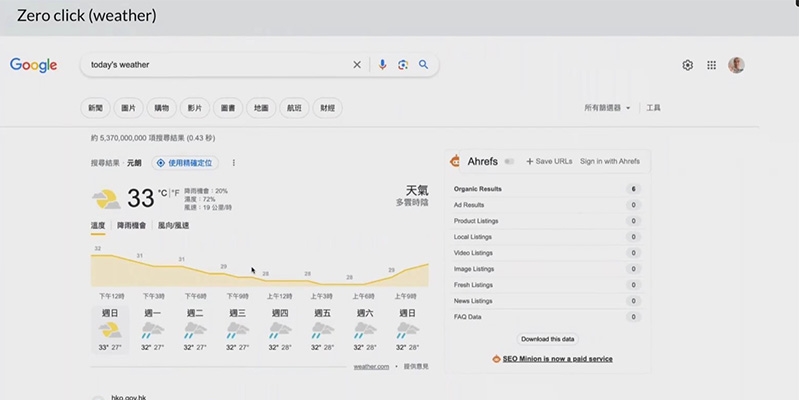Click the FAQ Data row

[547, 317]
